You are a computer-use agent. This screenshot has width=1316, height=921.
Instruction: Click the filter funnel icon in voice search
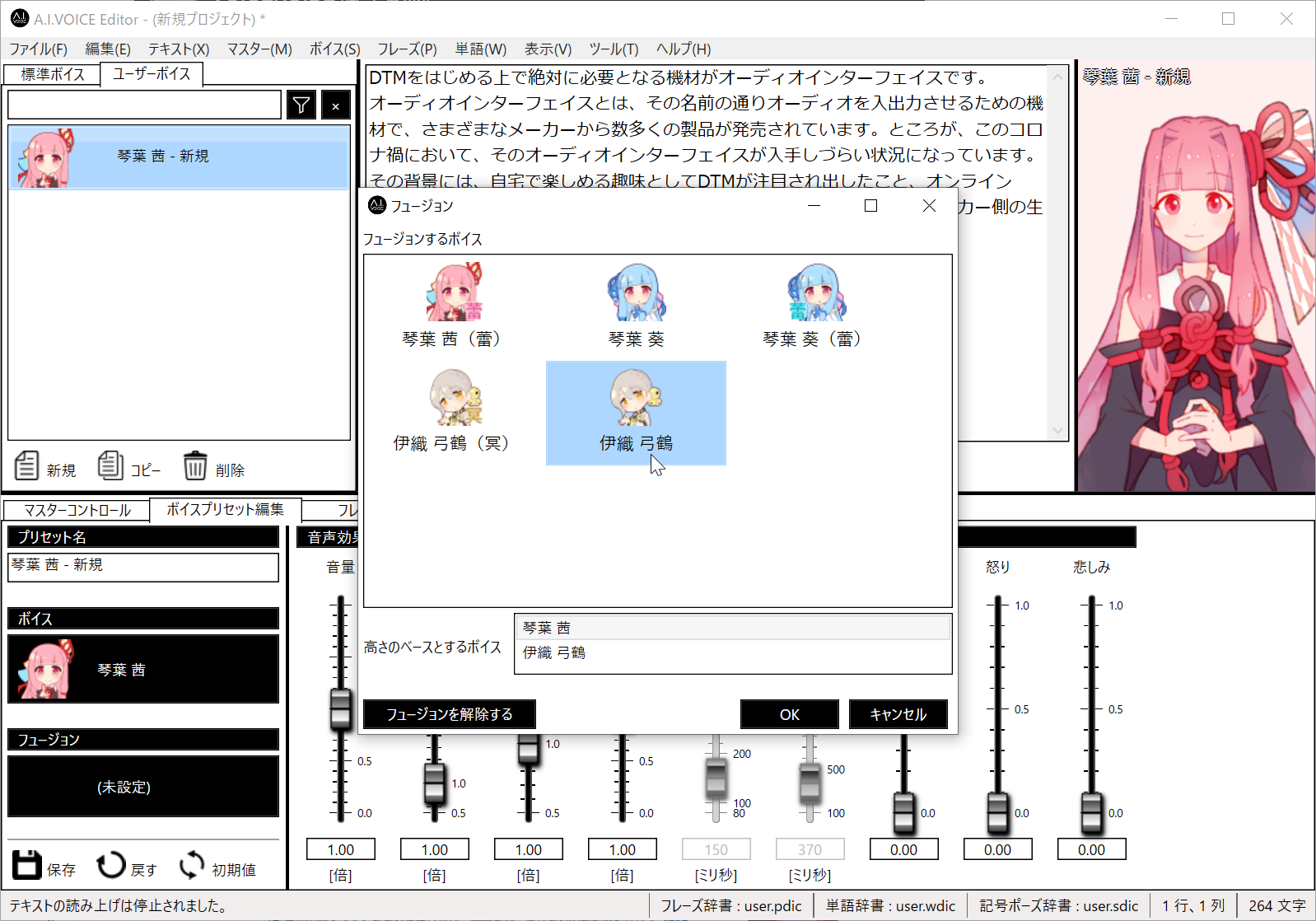pyautogui.click(x=301, y=105)
